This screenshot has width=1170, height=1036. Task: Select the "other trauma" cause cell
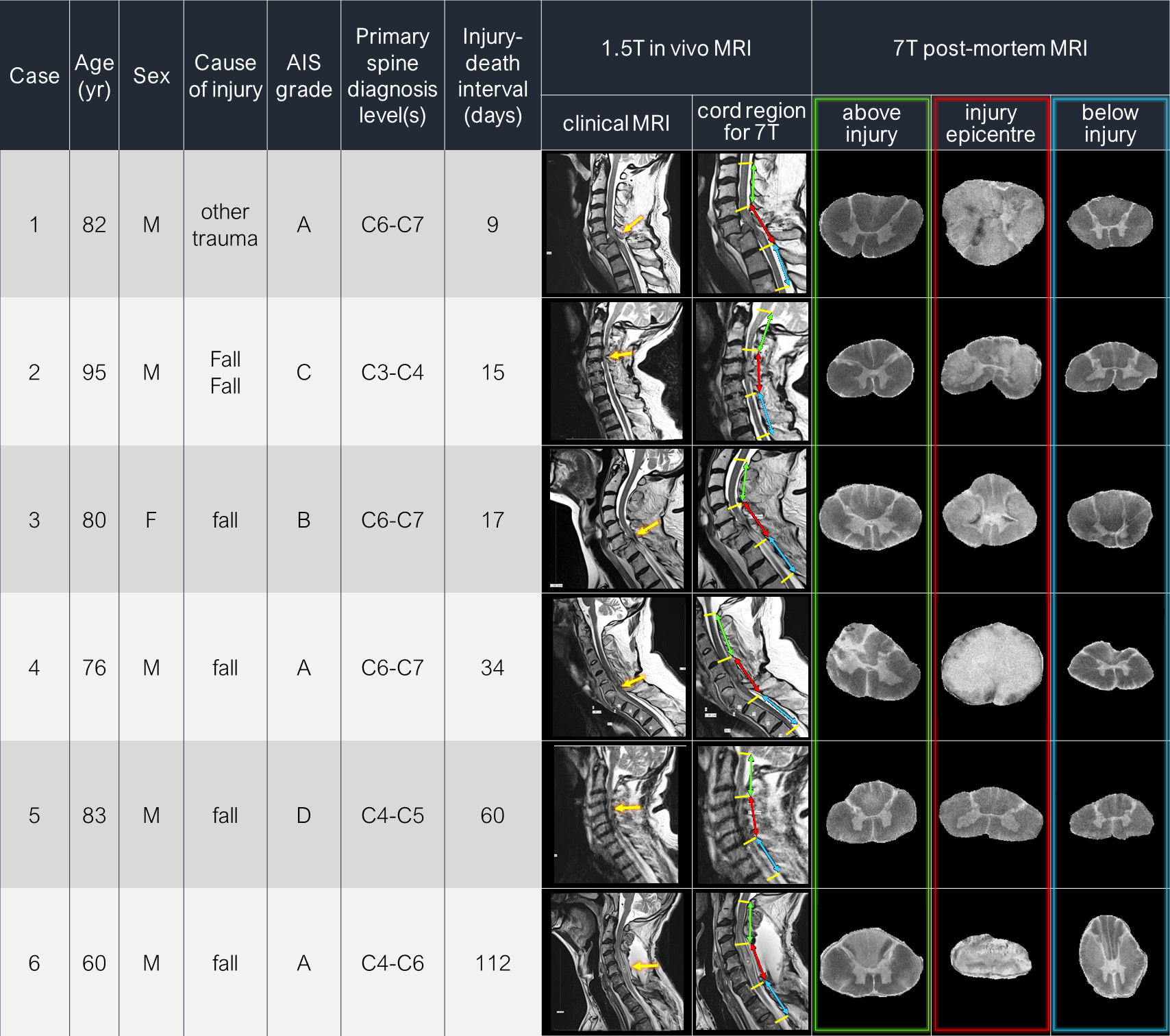click(225, 225)
